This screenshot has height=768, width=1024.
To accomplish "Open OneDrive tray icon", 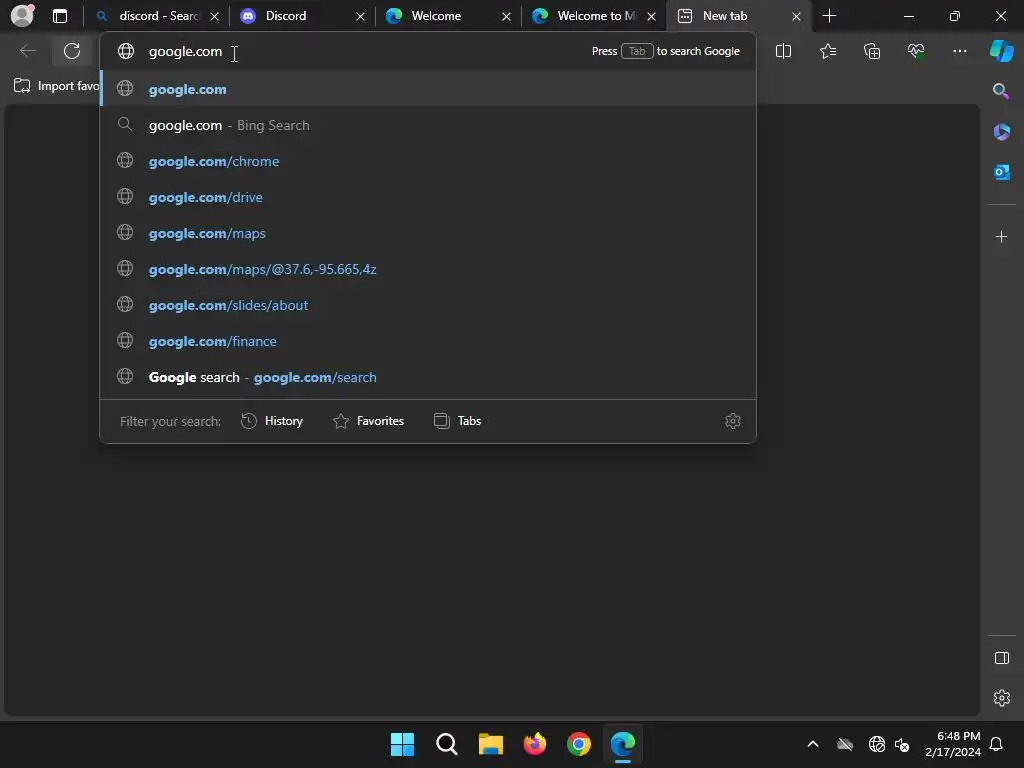I will [x=845, y=744].
